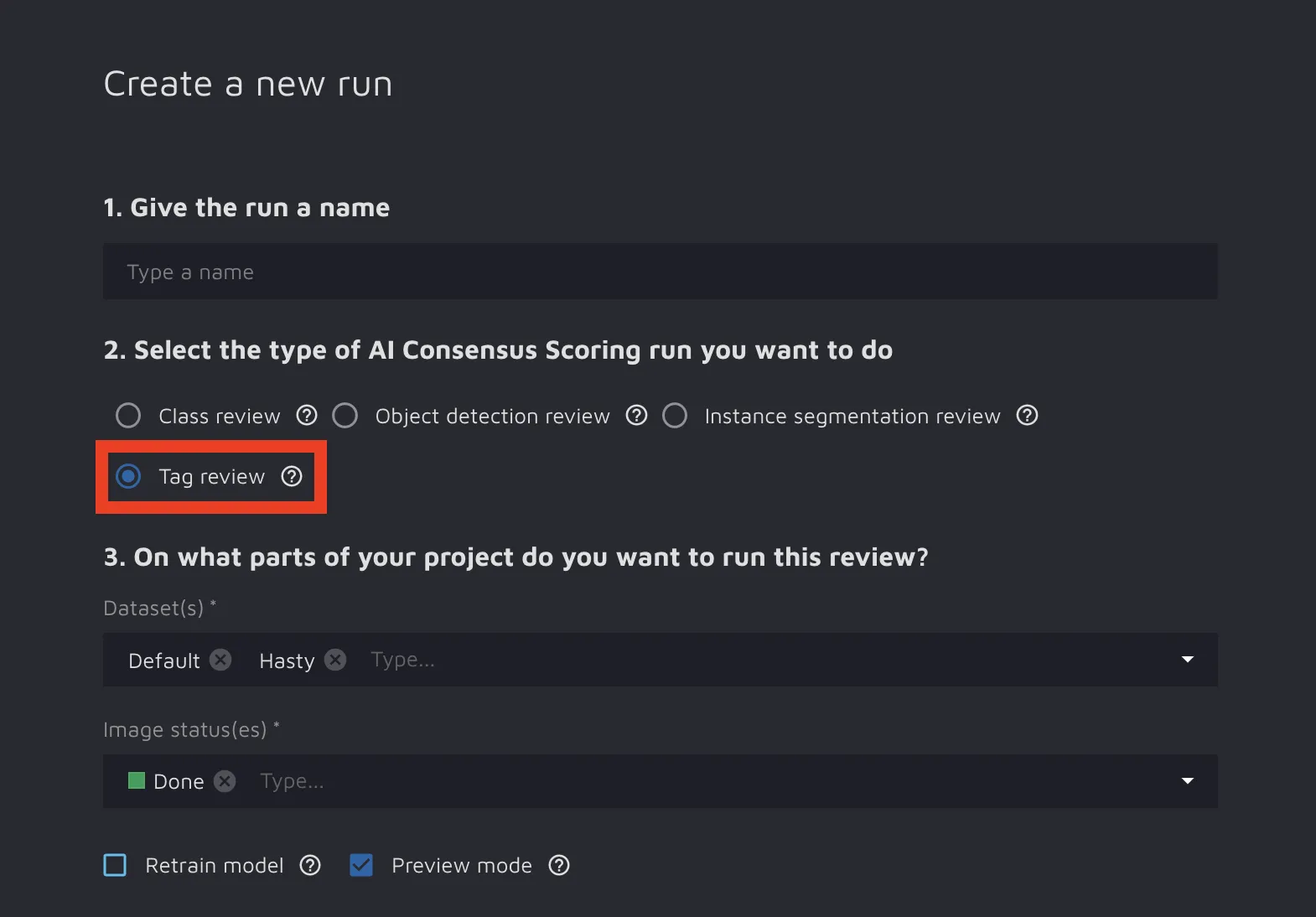The image size is (1316, 917).
Task: Open help for Object detection review
Action: point(636,416)
